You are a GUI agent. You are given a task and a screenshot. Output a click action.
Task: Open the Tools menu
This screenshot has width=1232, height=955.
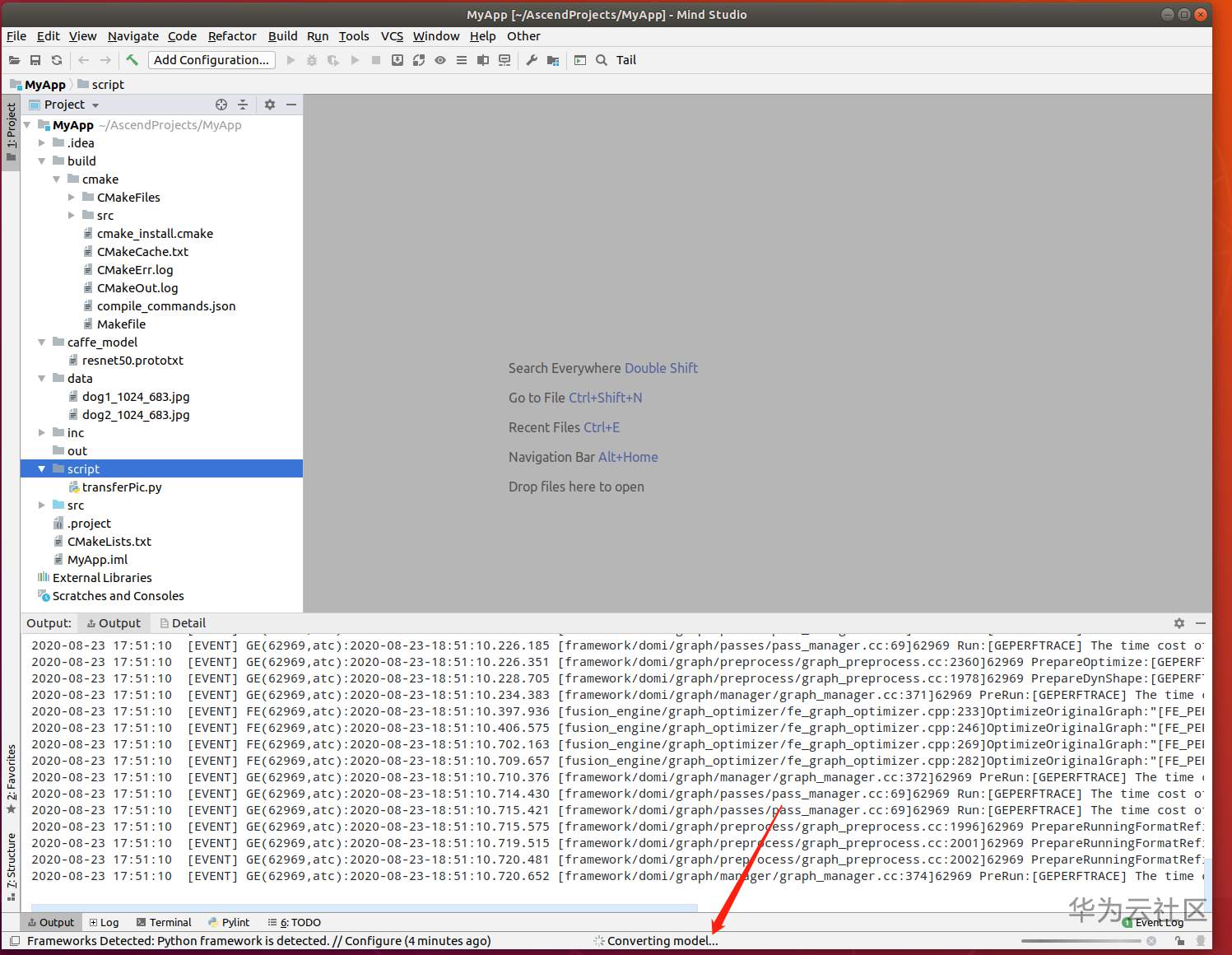(x=354, y=36)
